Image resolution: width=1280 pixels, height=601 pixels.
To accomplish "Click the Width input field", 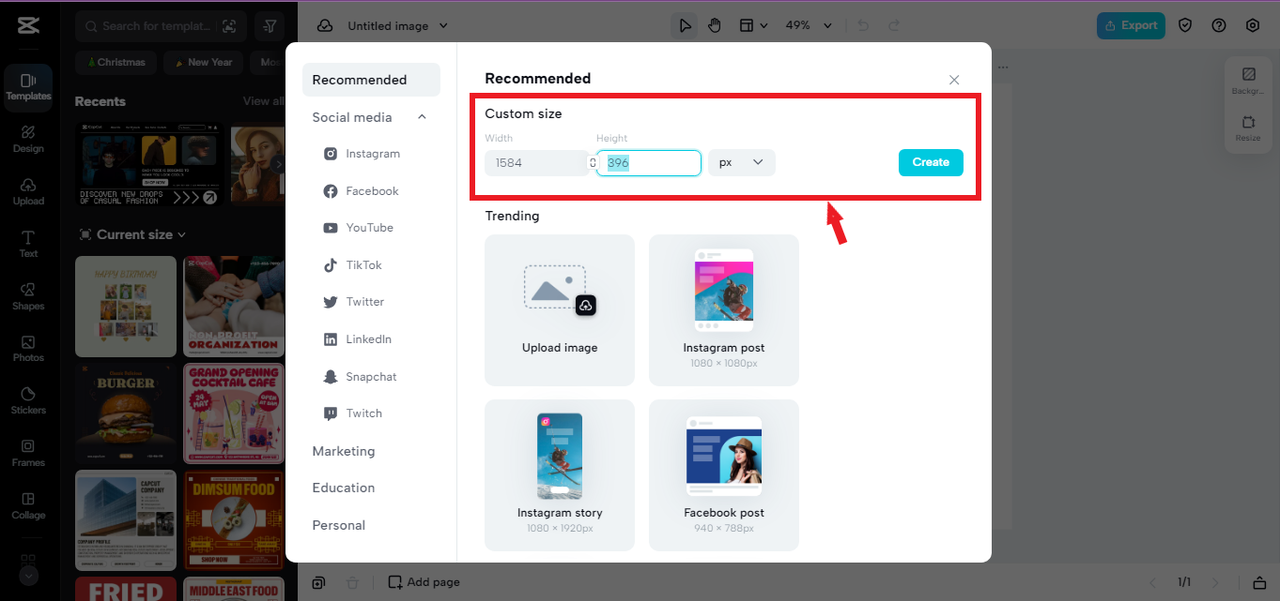I will pyautogui.click(x=537, y=162).
